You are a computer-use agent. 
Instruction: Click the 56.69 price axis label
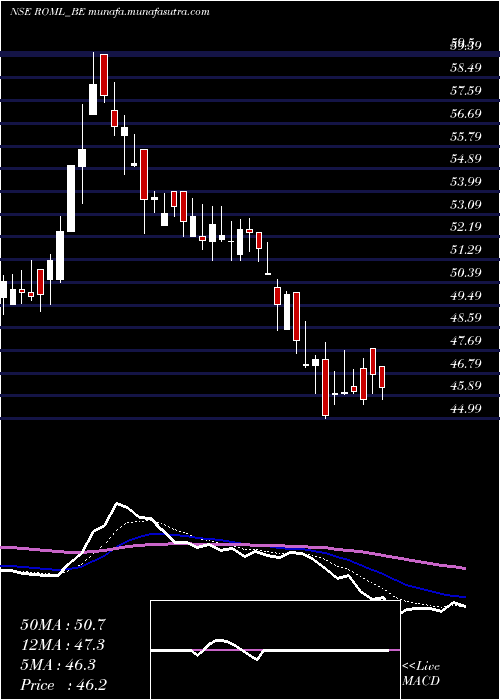click(x=466, y=113)
